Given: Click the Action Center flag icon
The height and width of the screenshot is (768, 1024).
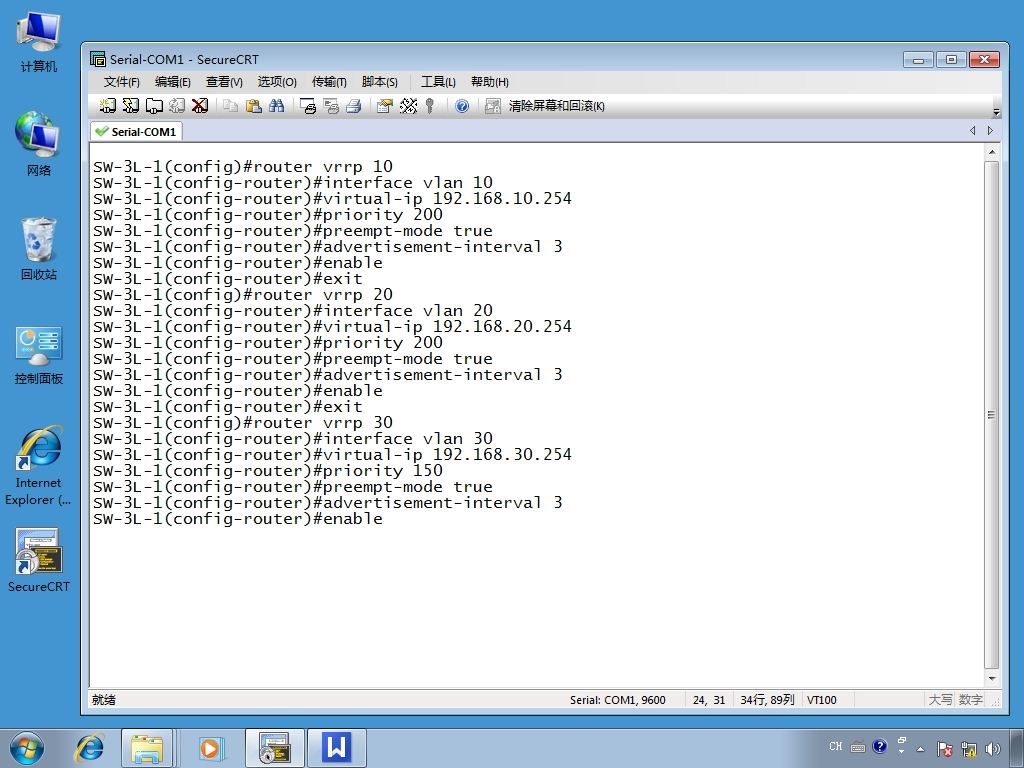Looking at the screenshot, I should click(944, 749).
